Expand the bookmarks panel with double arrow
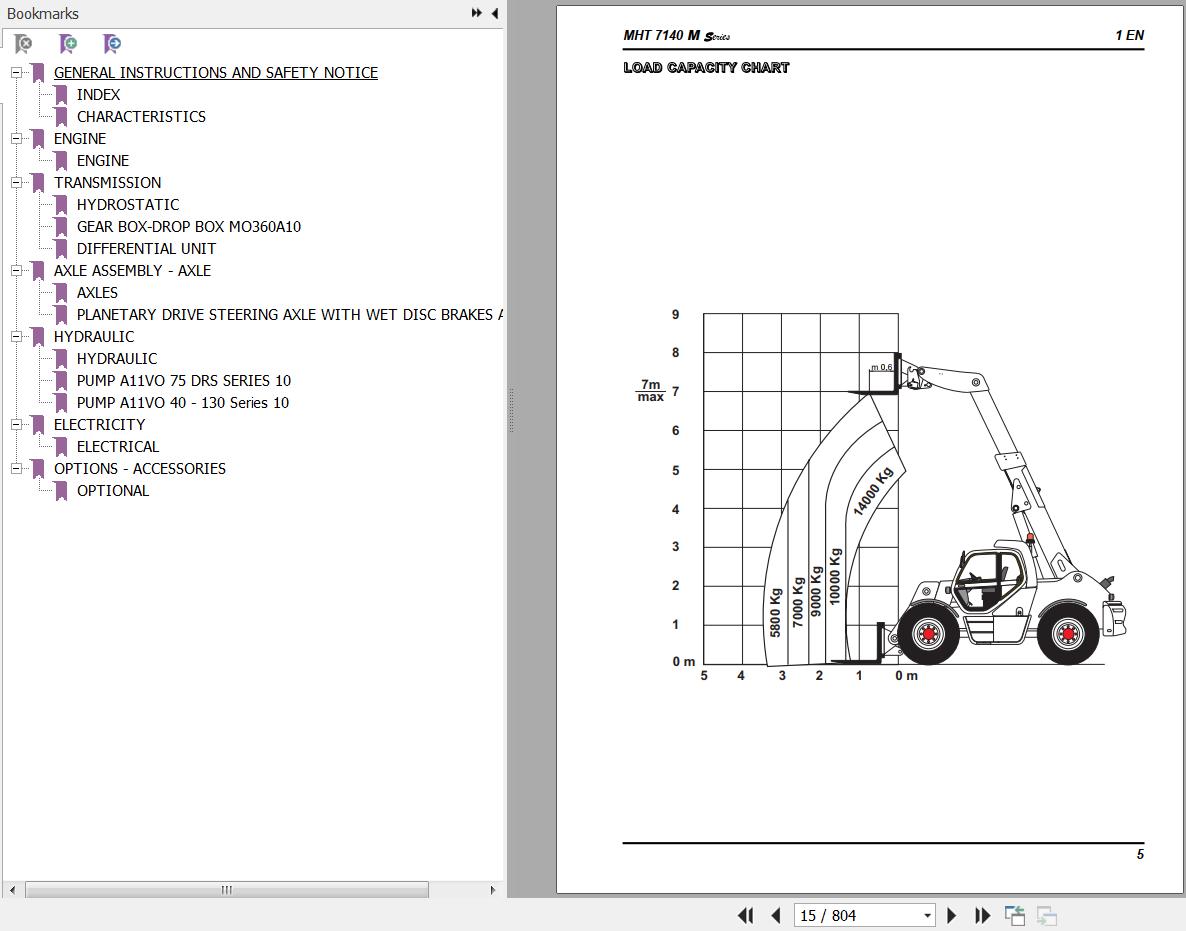This screenshot has width=1186, height=931. tap(477, 13)
